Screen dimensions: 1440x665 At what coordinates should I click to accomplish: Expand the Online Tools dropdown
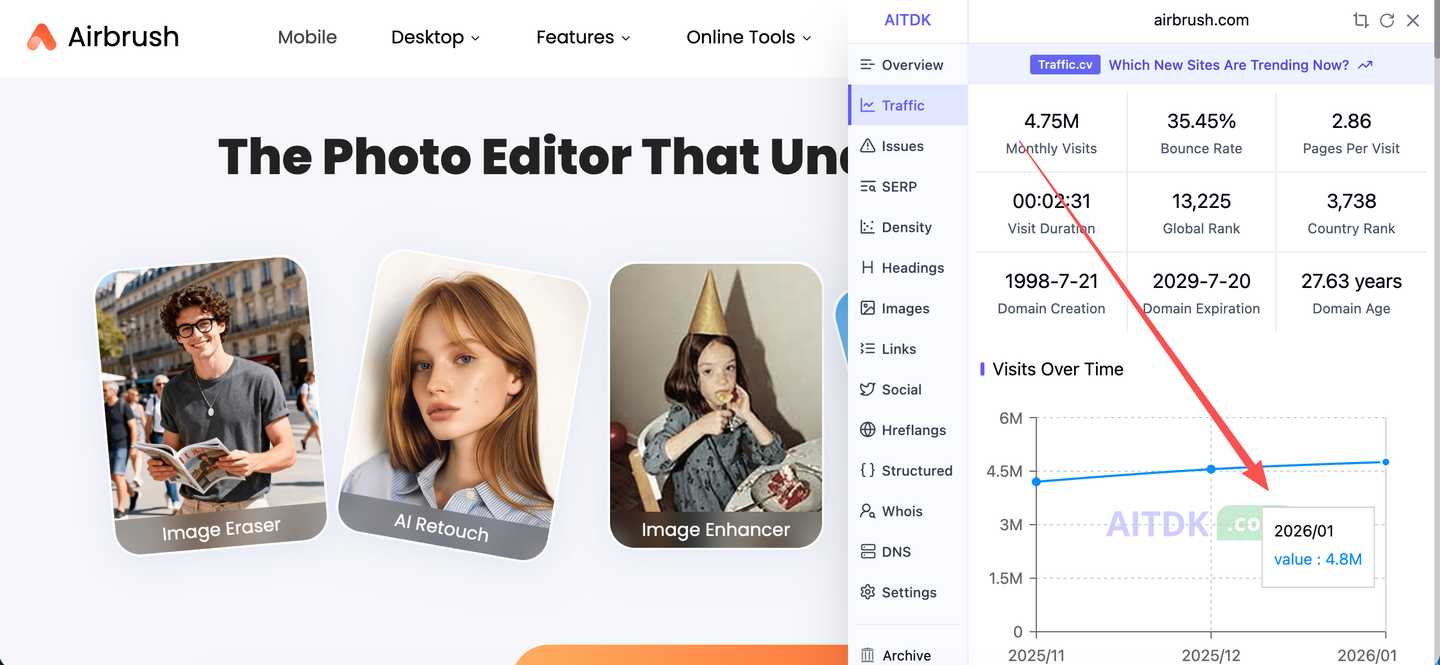(x=748, y=37)
